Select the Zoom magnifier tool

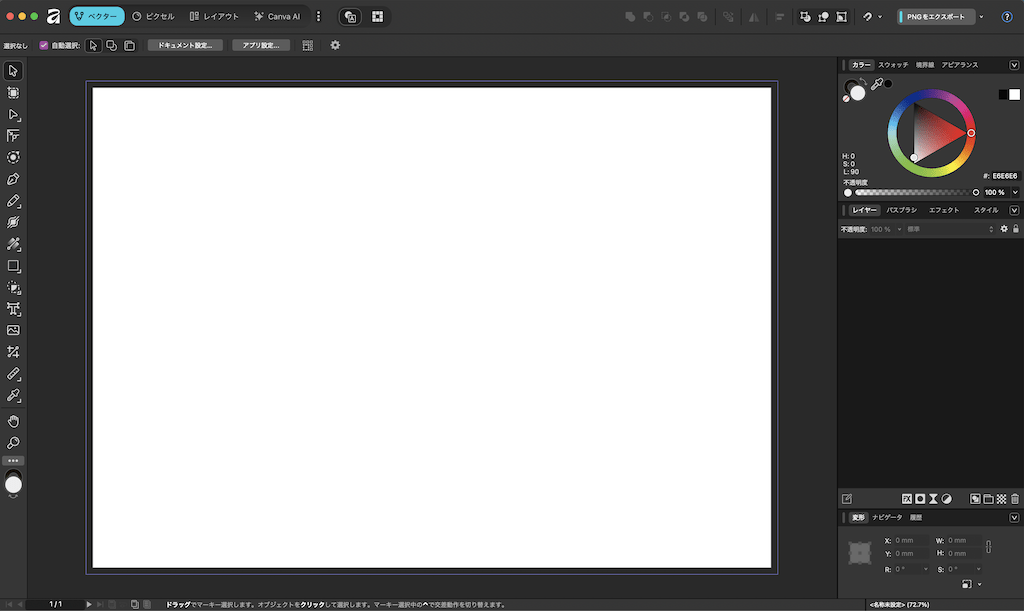pos(13,443)
